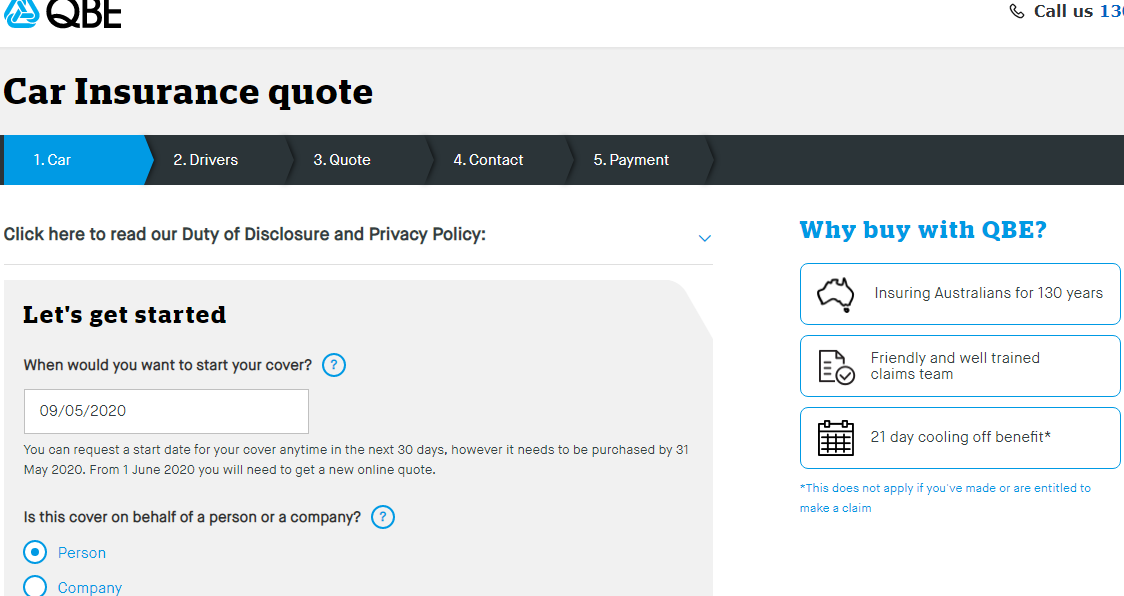Click 'Is this cover on behalf of' question text
This screenshot has width=1124, height=596.
tap(192, 517)
